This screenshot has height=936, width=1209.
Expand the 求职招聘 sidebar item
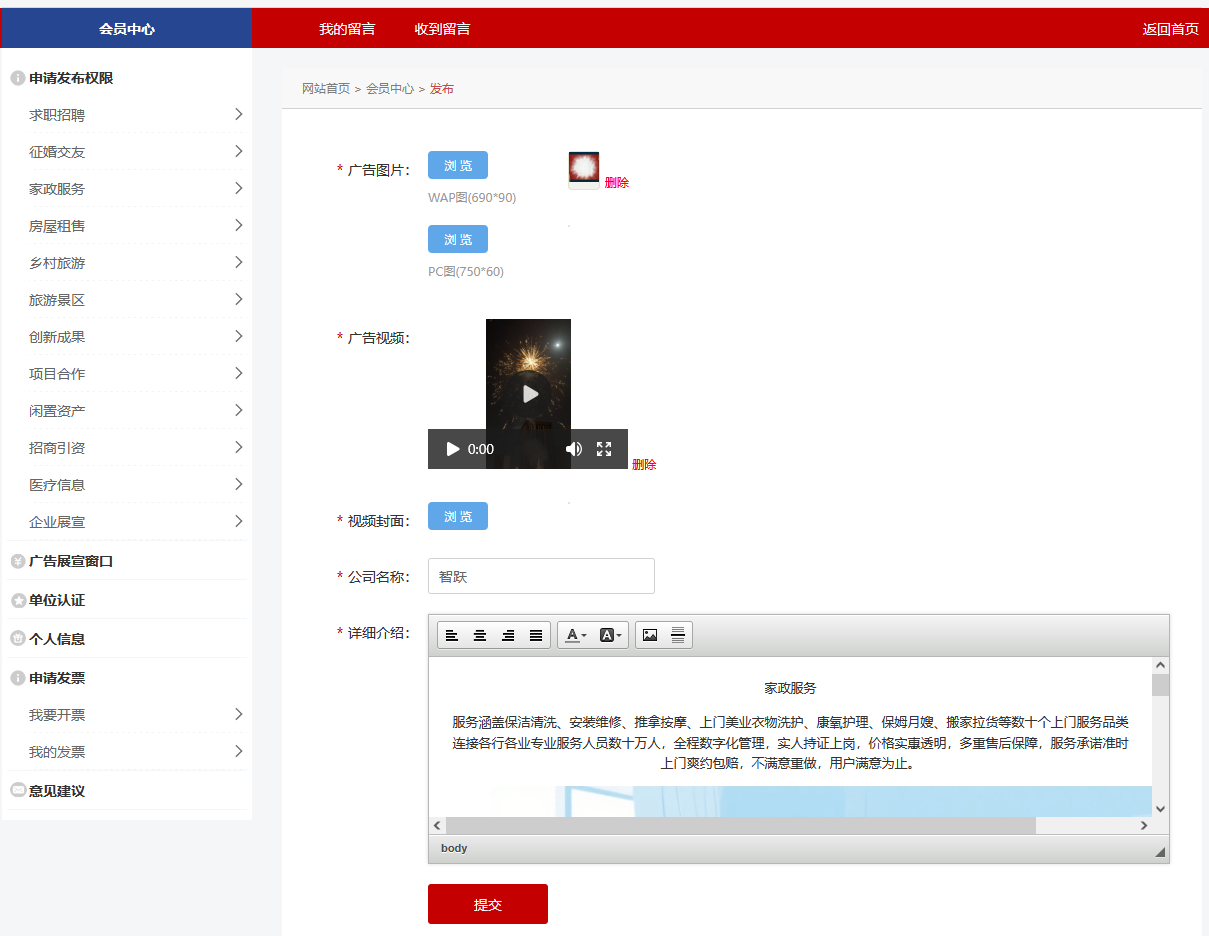point(238,115)
